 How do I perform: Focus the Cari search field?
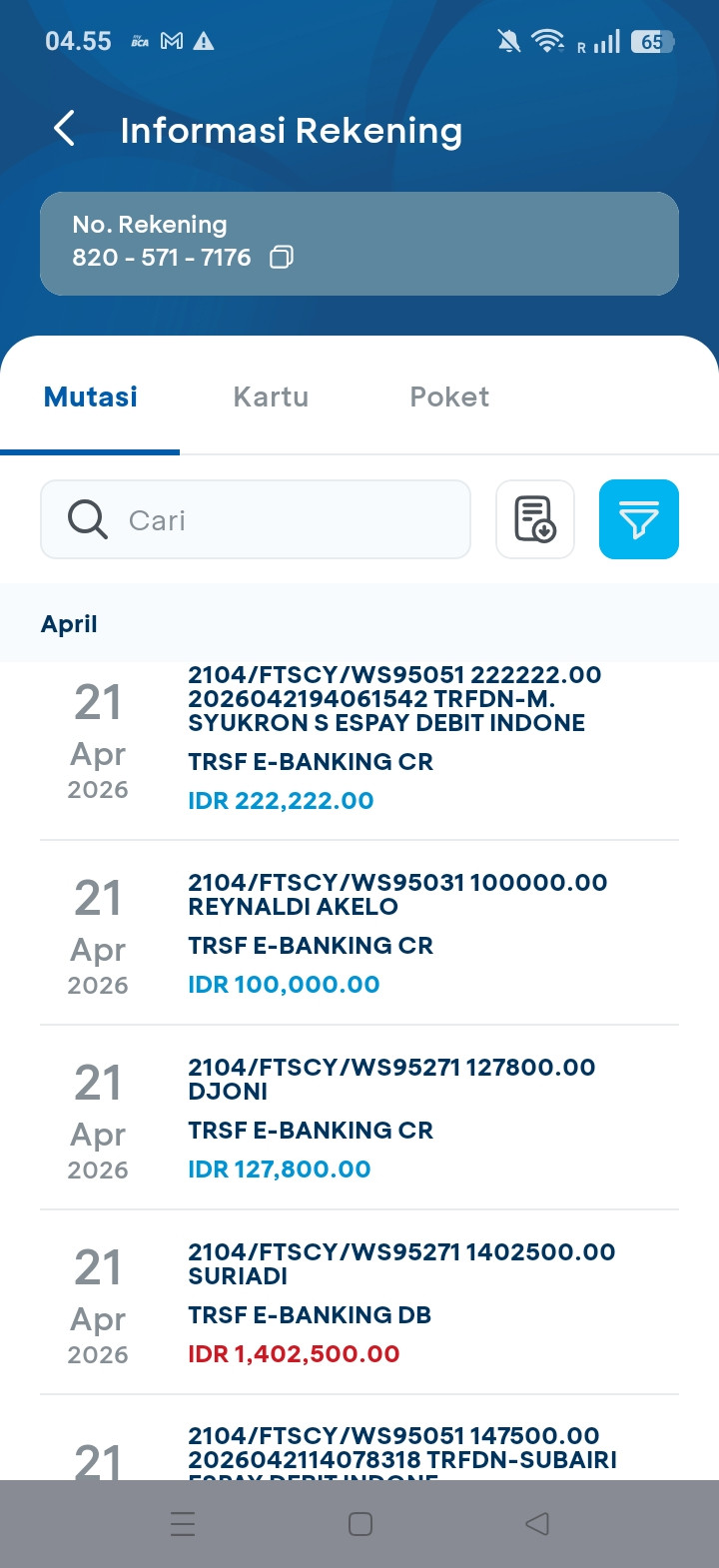click(x=290, y=519)
